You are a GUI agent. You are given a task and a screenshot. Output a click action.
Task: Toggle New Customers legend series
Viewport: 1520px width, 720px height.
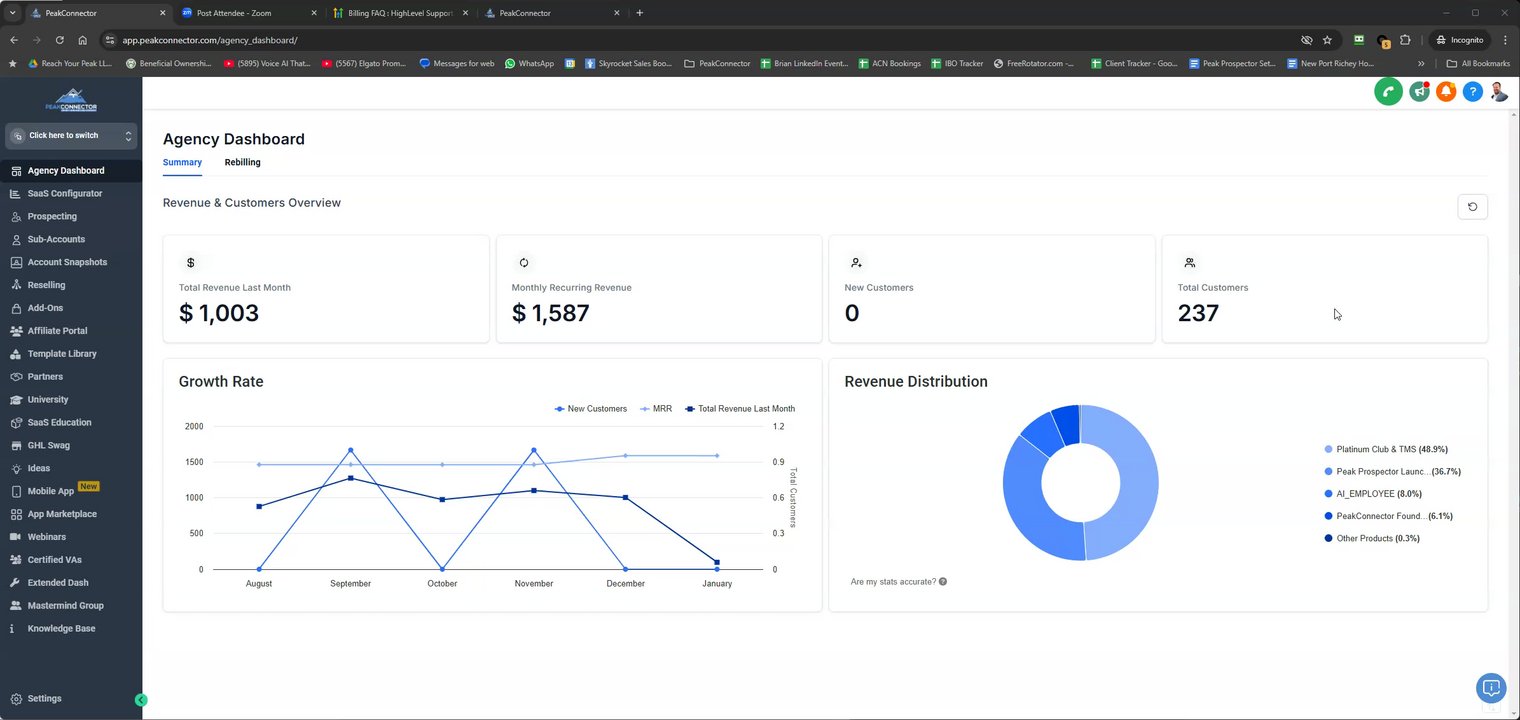[x=591, y=409]
